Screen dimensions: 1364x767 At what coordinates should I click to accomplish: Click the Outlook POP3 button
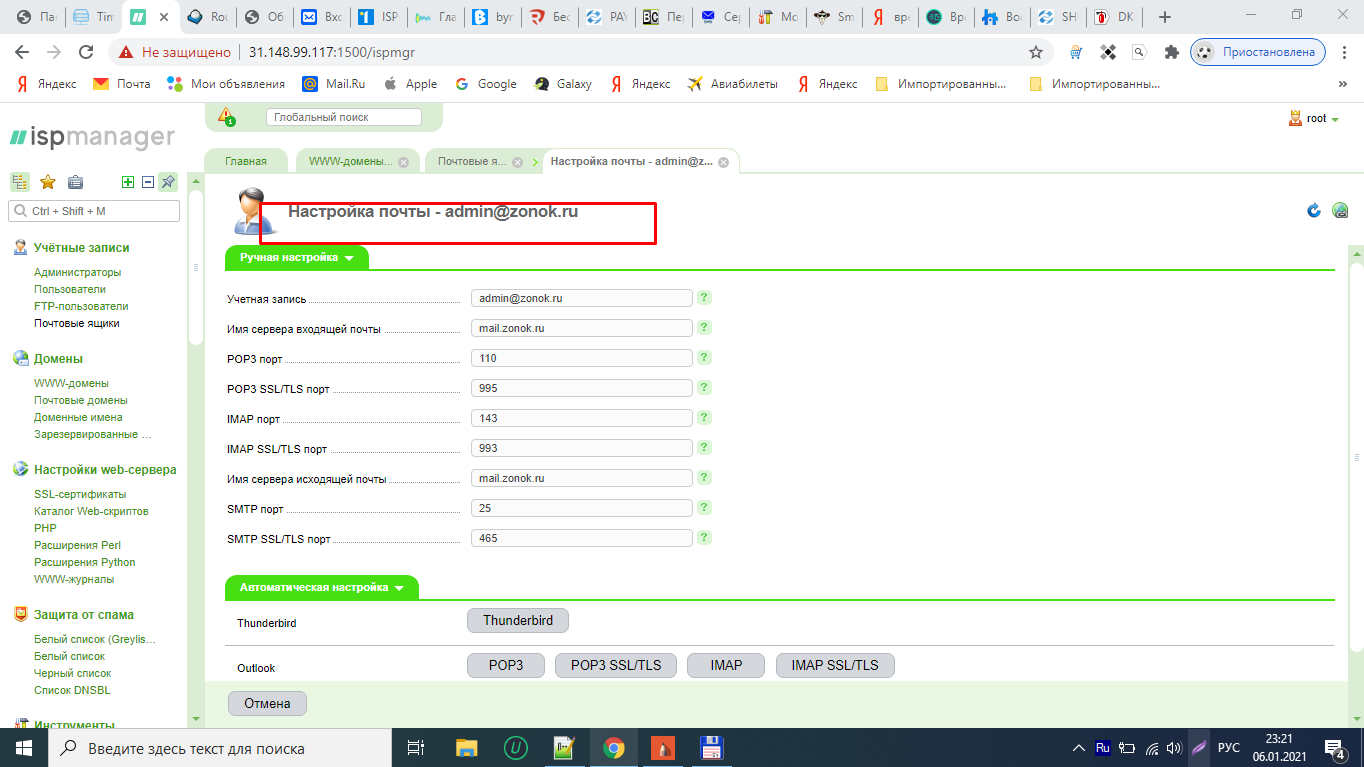pyautogui.click(x=506, y=665)
